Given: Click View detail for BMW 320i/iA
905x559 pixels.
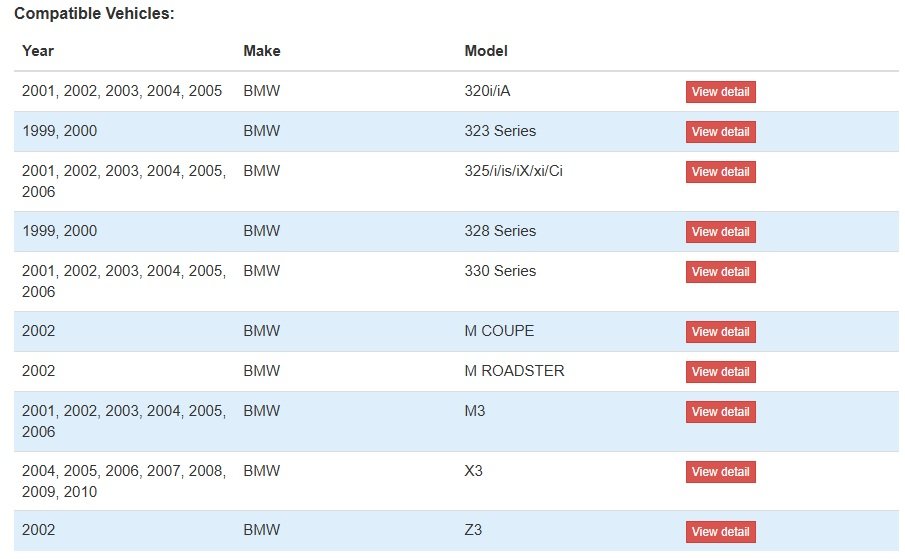Looking at the screenshot, I should (x=720, y=92).
